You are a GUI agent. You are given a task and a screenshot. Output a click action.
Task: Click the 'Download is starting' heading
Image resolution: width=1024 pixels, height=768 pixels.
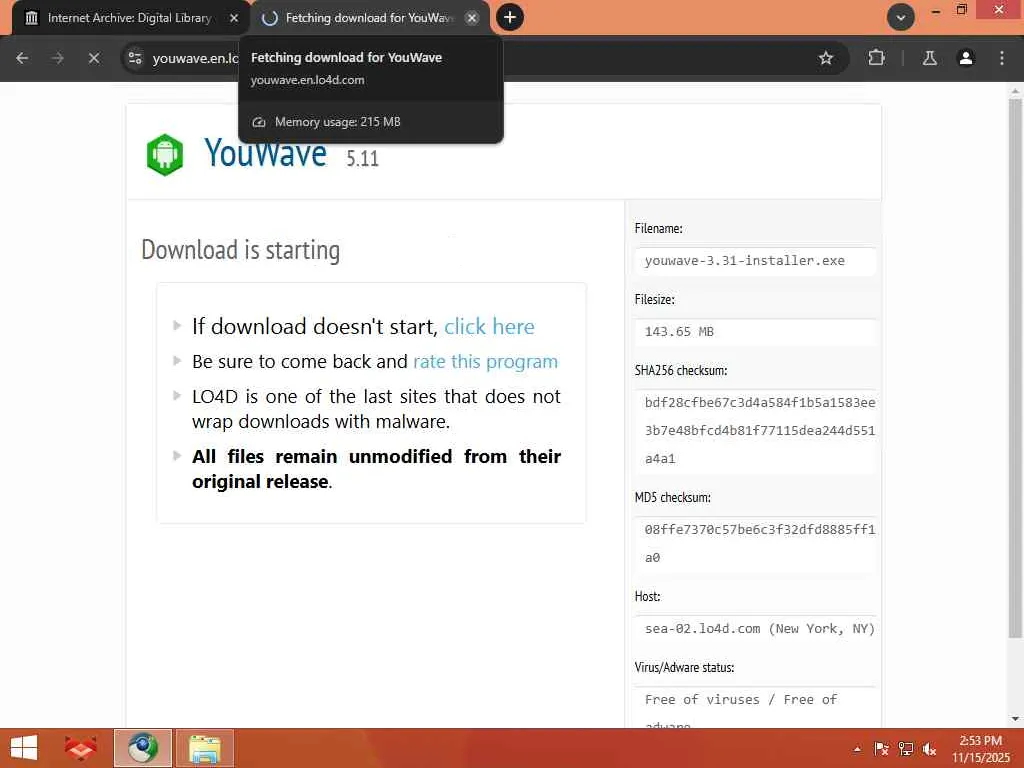[x=240, y=250]
